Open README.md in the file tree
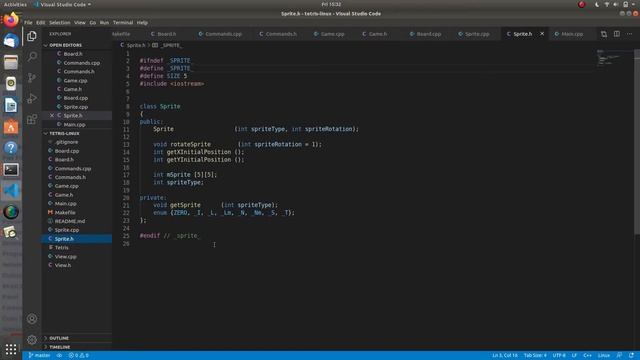 (70, 221)
